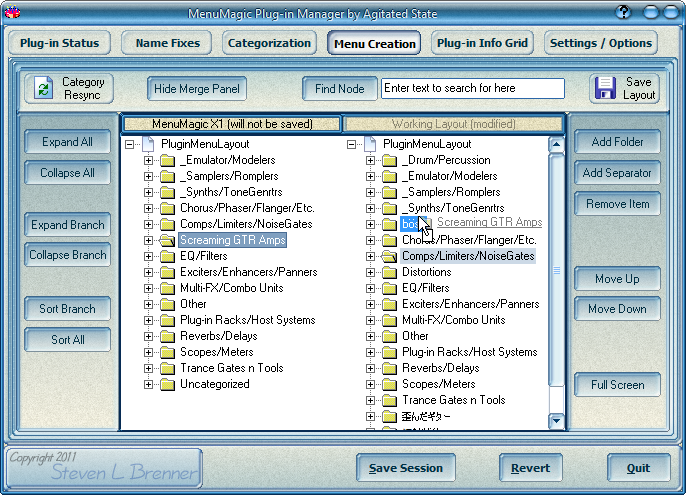Click Save Session button
The image size is (686, 495).
pyautogui.click(x=406, y=468)
